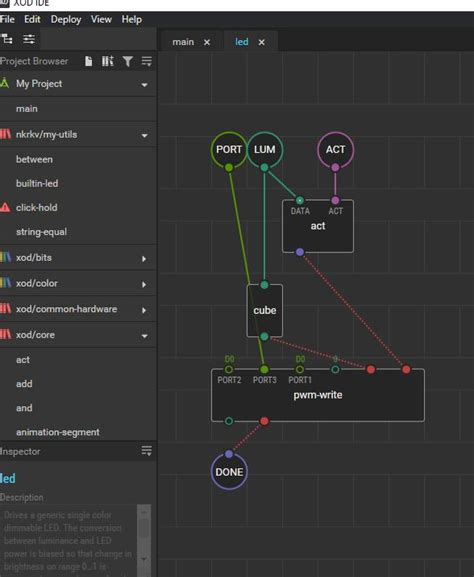Open the Help menu

coord(131,19)
